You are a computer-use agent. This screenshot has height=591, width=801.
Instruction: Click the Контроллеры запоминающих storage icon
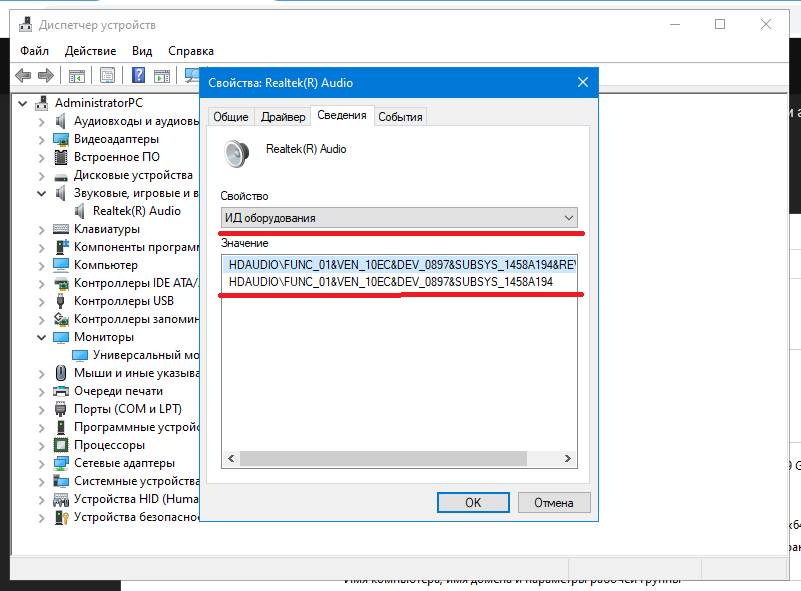pos(61,319)
